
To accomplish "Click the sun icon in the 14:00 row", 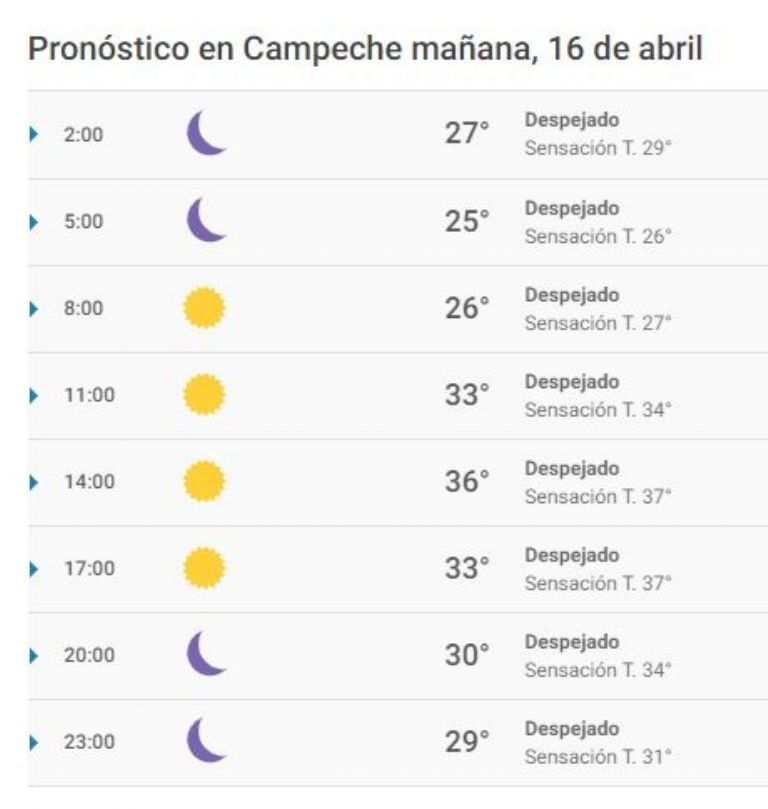I will (204, 481).
